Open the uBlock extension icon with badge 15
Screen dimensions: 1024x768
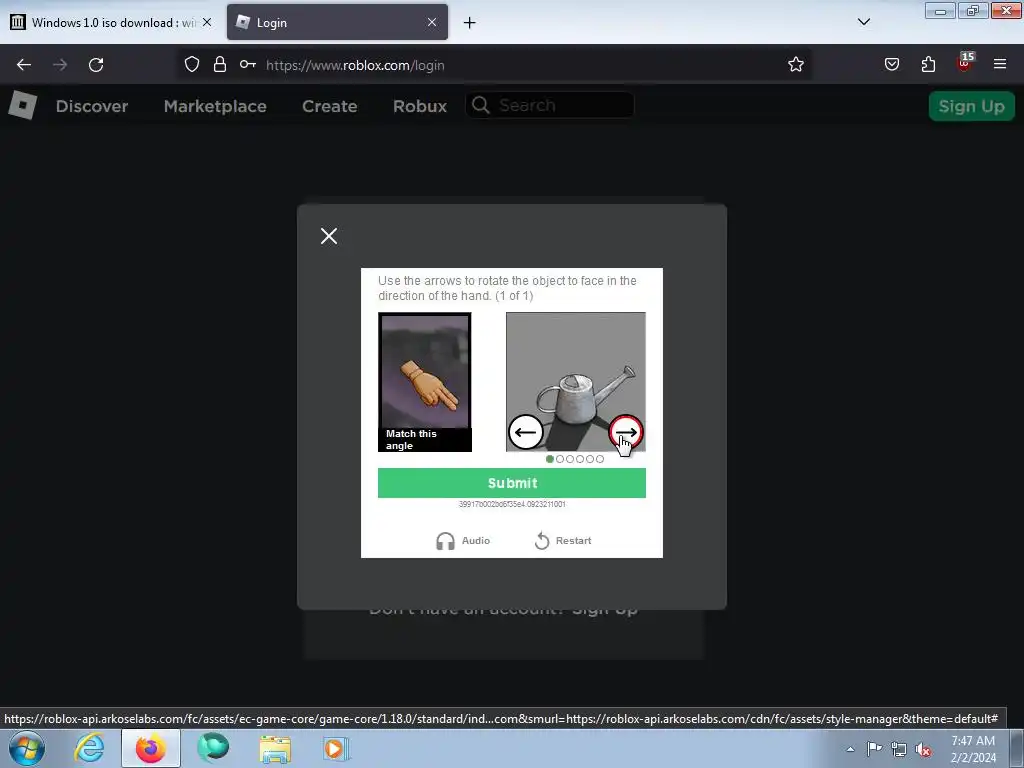965,63
